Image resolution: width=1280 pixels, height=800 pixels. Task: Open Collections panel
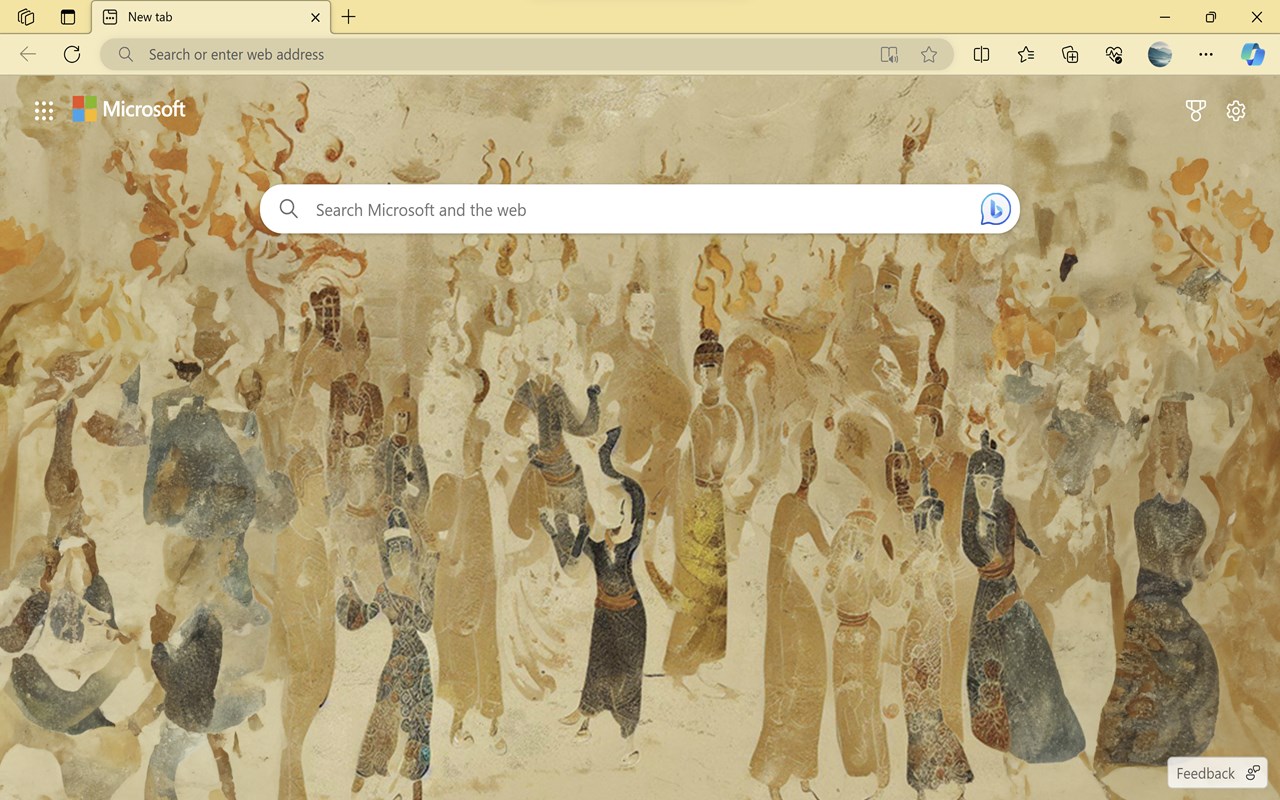point(1070,55)
